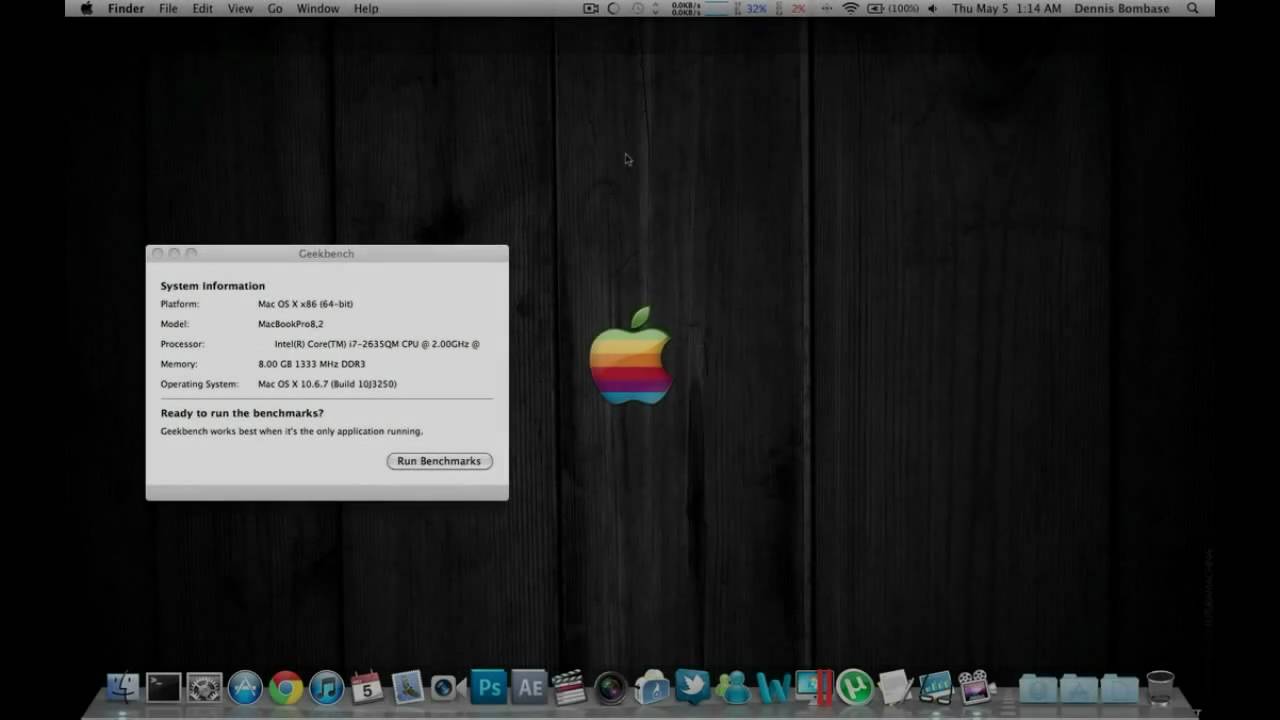The width and height of the screenshot is (1280, 720).
Task: Click the Intel Core i7-2635QM processor text
Action: click(x=377, y=344)
